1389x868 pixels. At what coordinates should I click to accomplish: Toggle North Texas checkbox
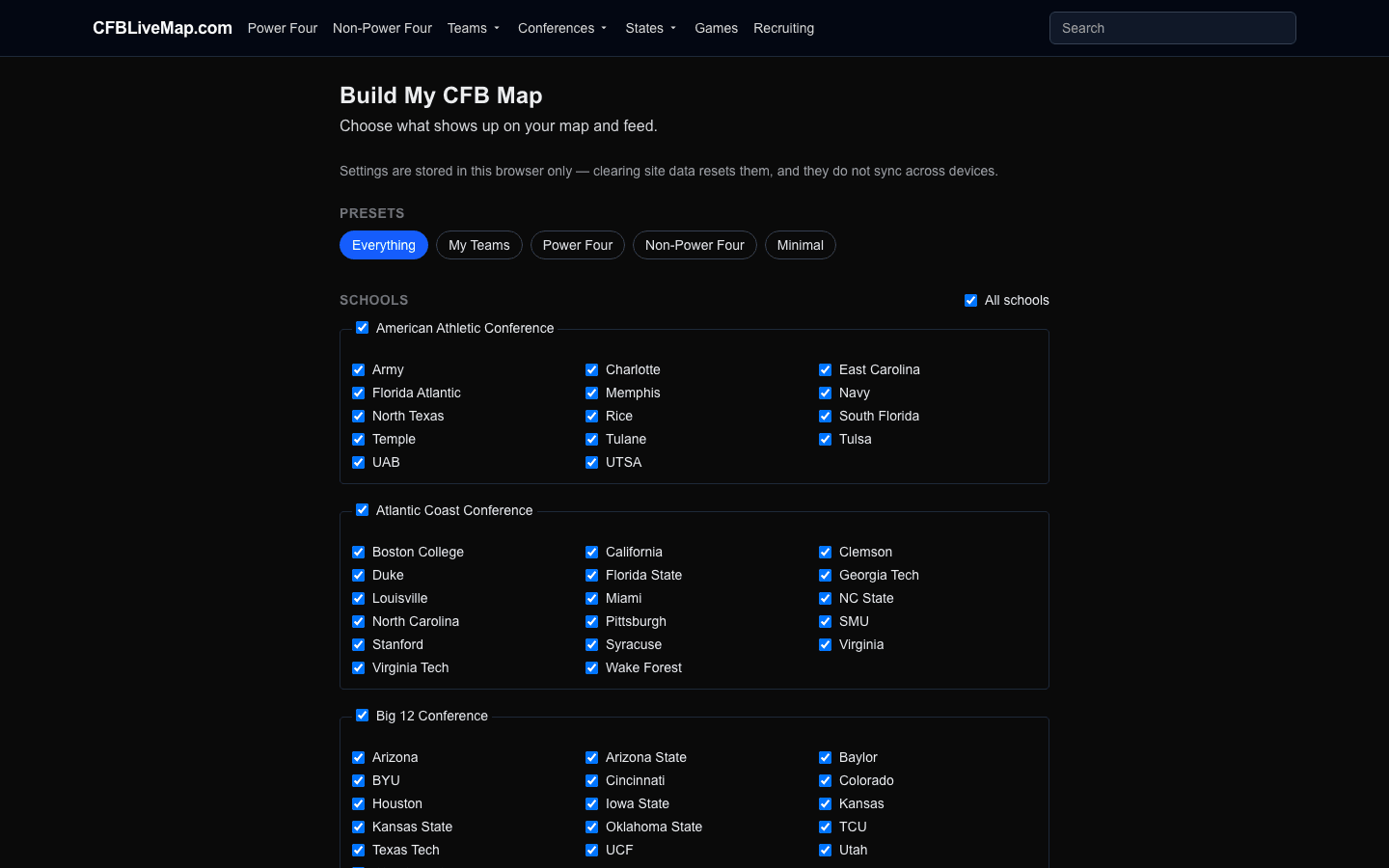pos(358,416)
